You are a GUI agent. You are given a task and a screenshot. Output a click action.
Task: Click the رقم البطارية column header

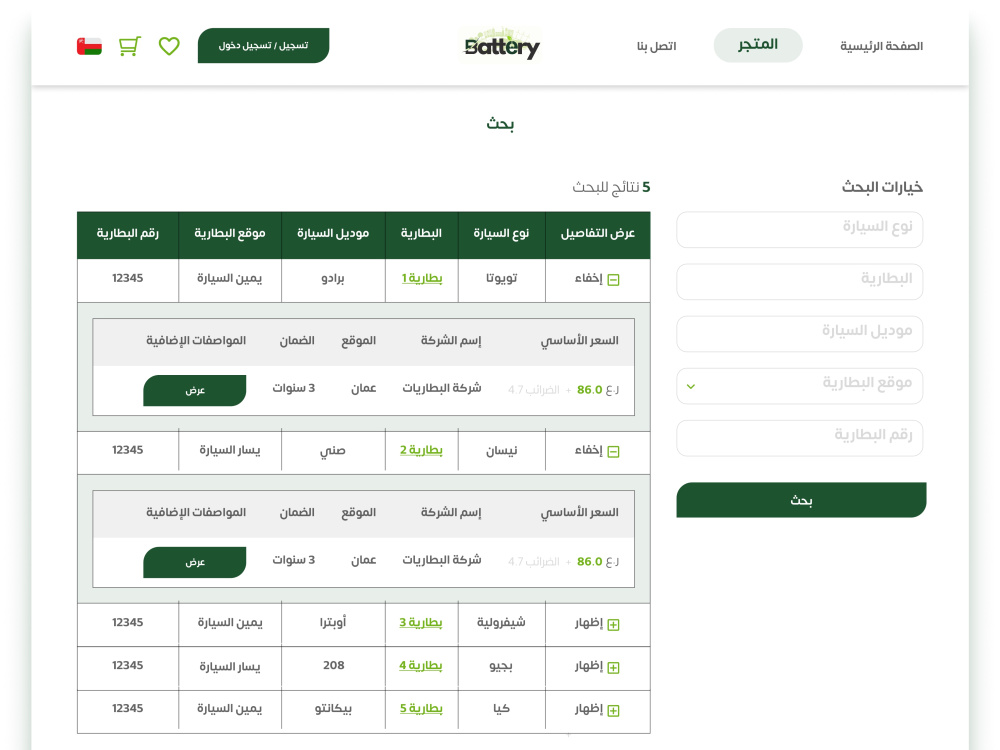pos(128,233)
